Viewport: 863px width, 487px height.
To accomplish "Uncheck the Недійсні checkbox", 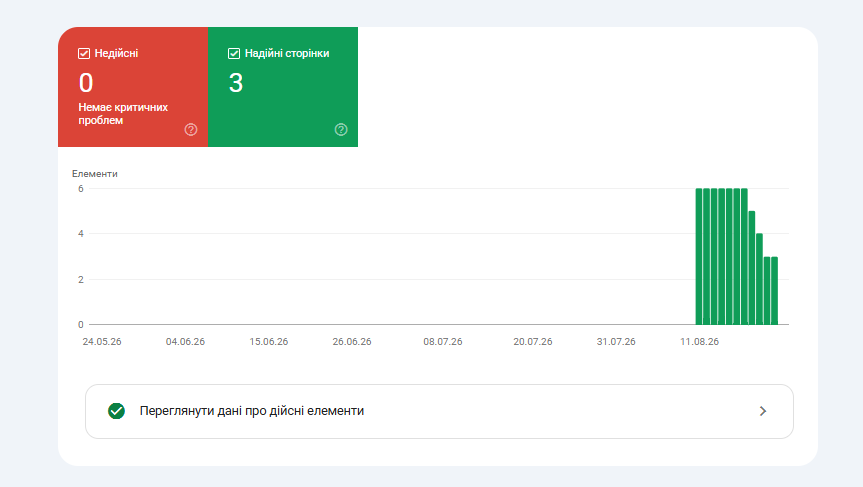I will [x=84, y=53].
